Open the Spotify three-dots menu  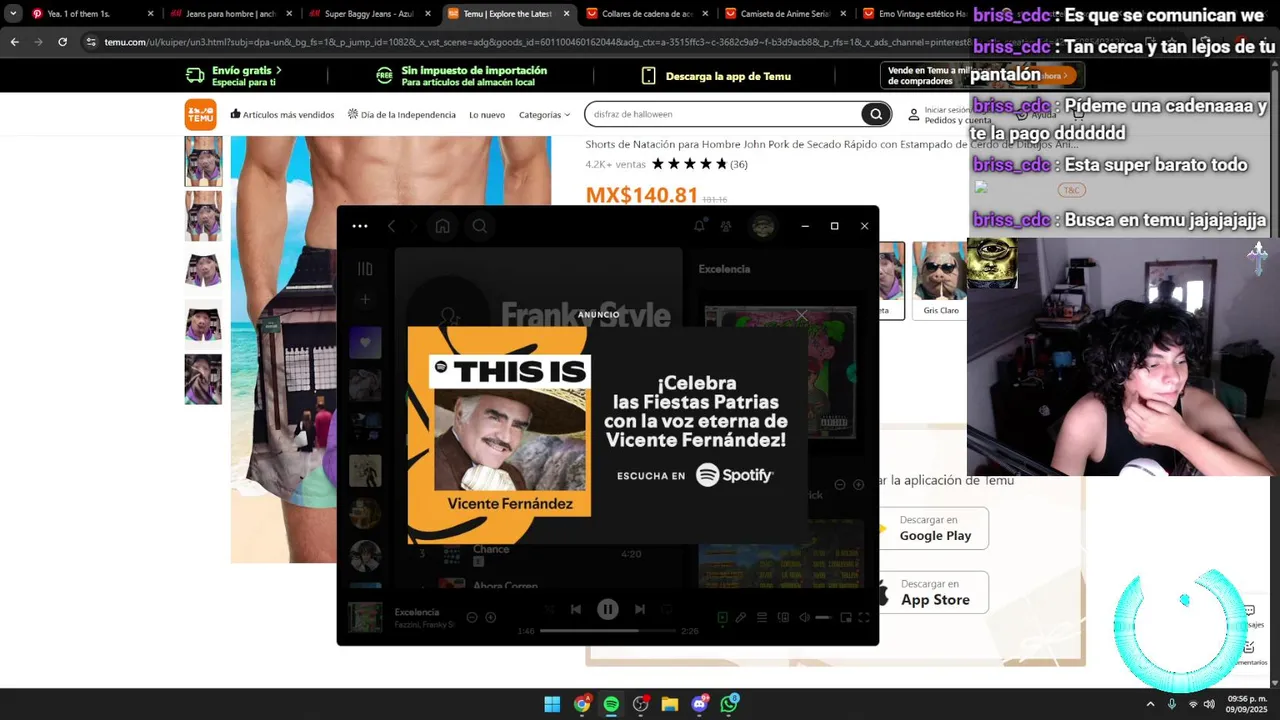pyautogui.click(x=360, y=226)
